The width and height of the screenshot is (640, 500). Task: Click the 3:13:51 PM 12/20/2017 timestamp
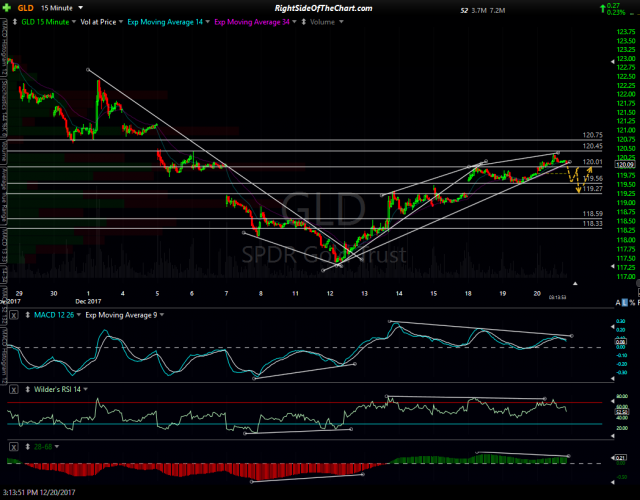pyautogui.click(x=39, y=493)
